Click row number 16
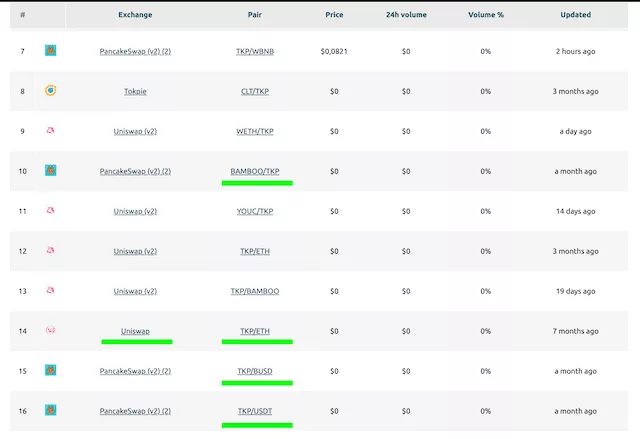 [x=22, y=411]
